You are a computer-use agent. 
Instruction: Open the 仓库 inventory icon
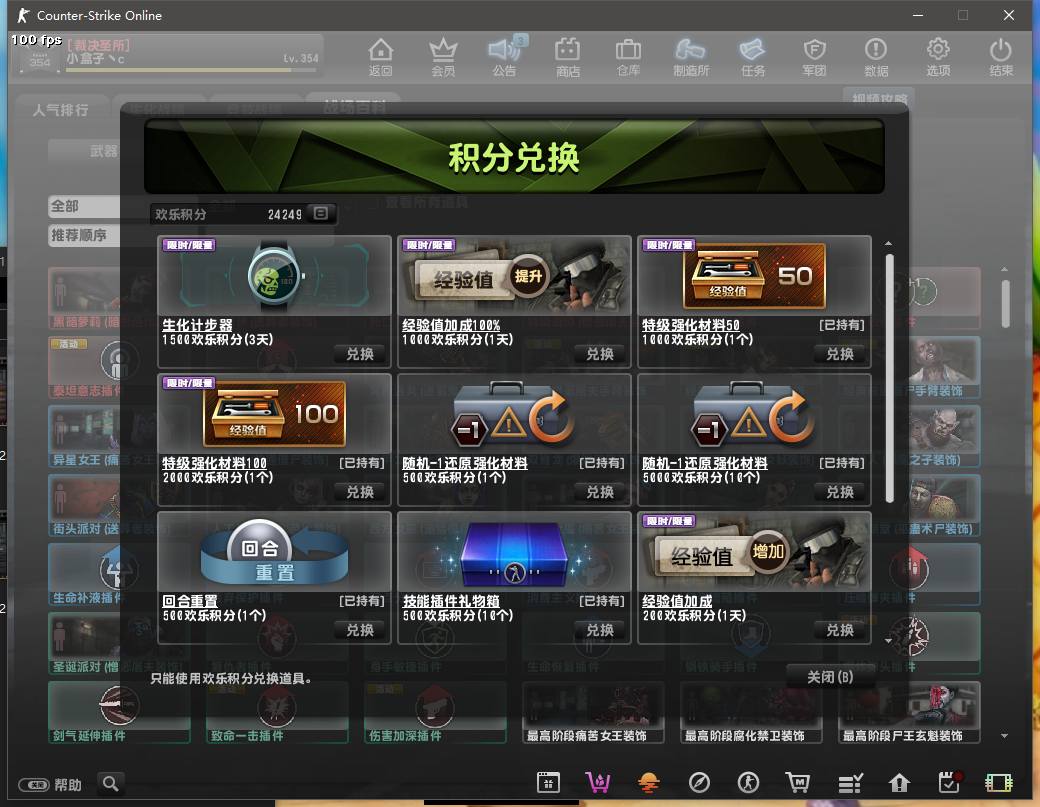628,56
